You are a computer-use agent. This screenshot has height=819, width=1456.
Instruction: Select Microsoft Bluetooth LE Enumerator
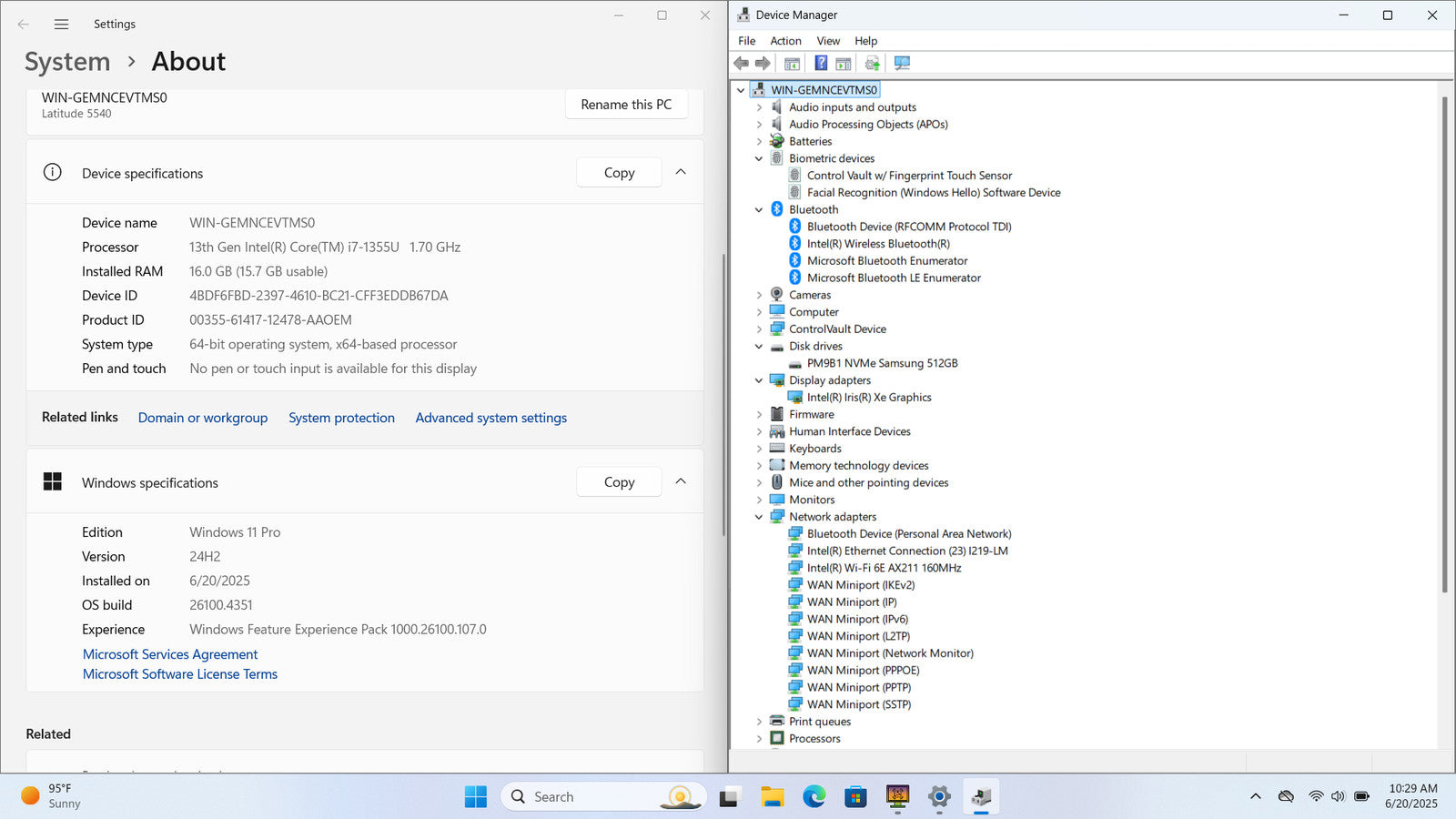[x=894, y=278]
